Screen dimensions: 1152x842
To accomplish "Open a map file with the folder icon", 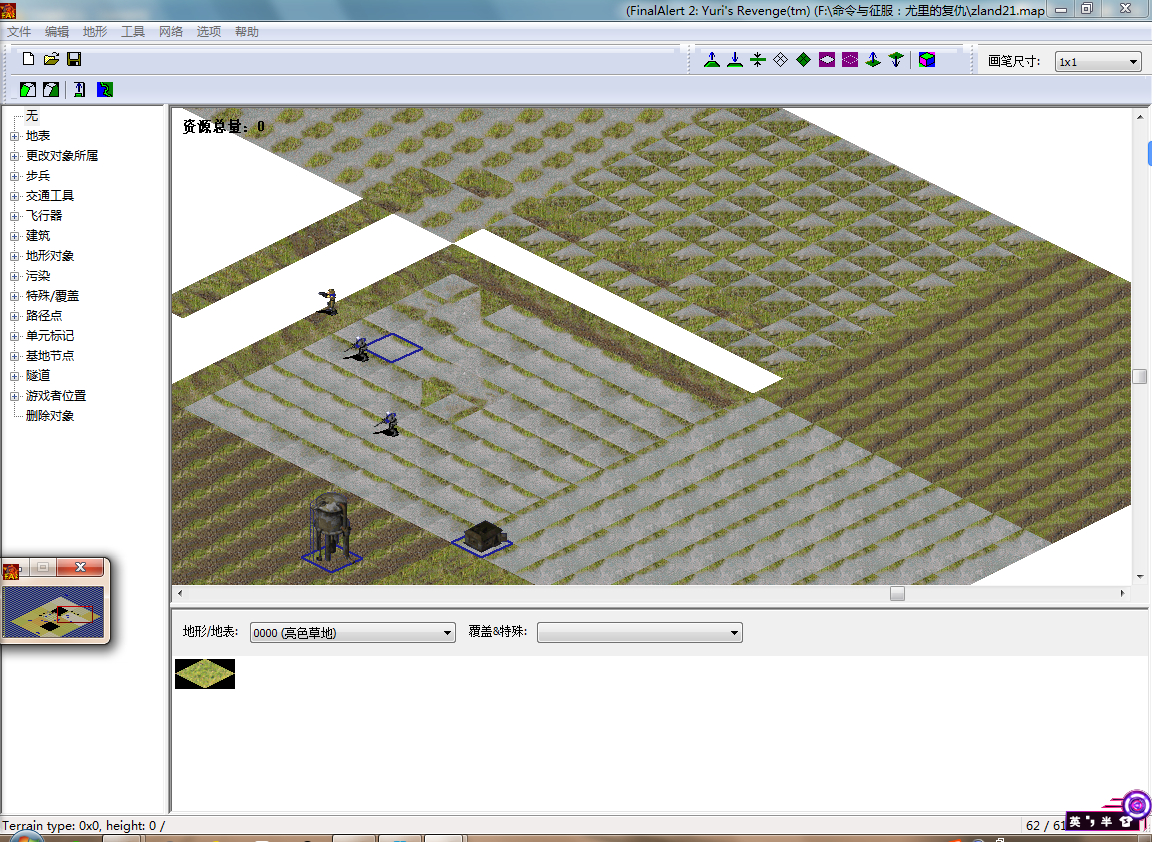I will pyautogui.click(x=51, y=60).
